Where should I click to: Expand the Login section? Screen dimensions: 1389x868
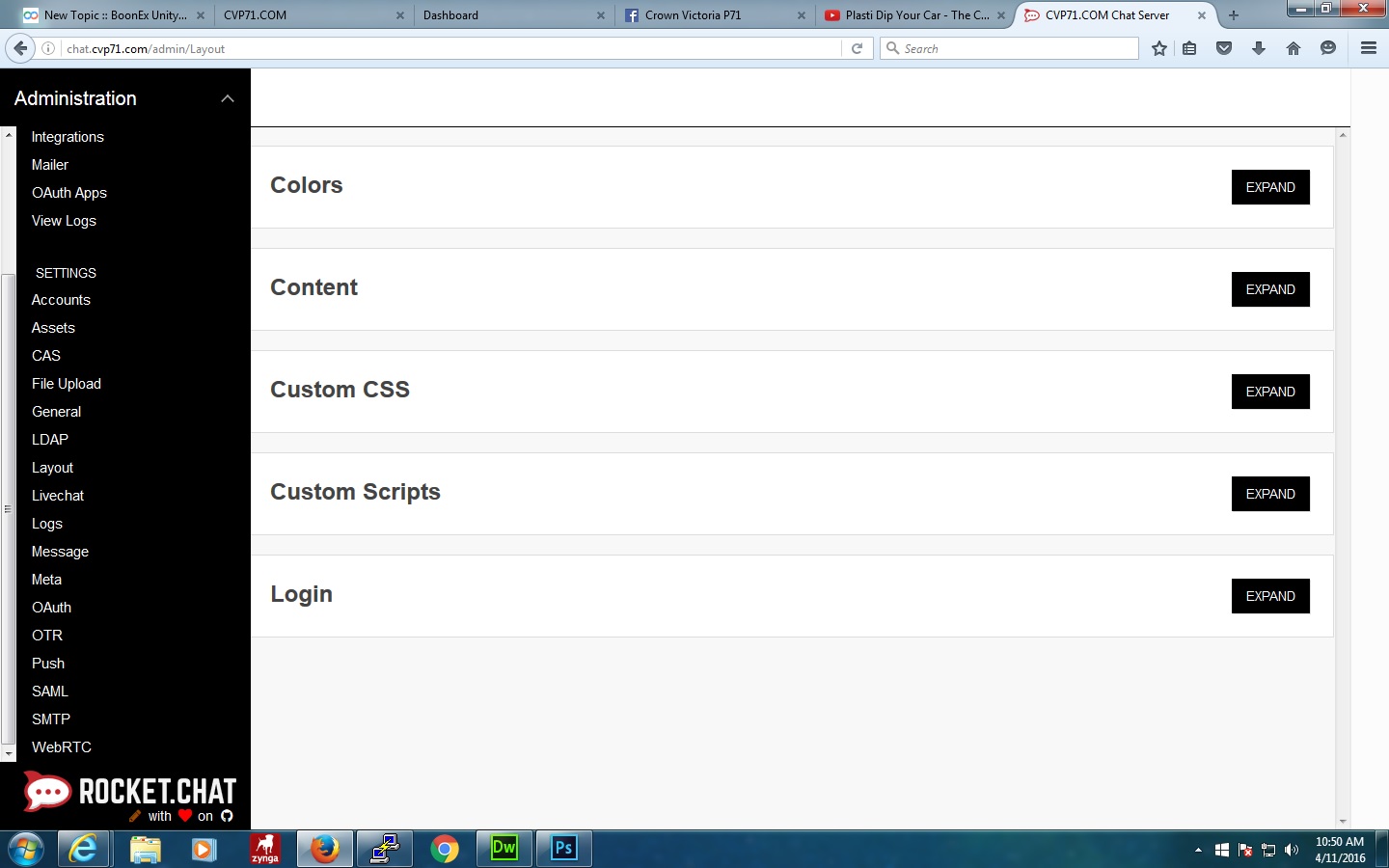[x=1269, y=596]
